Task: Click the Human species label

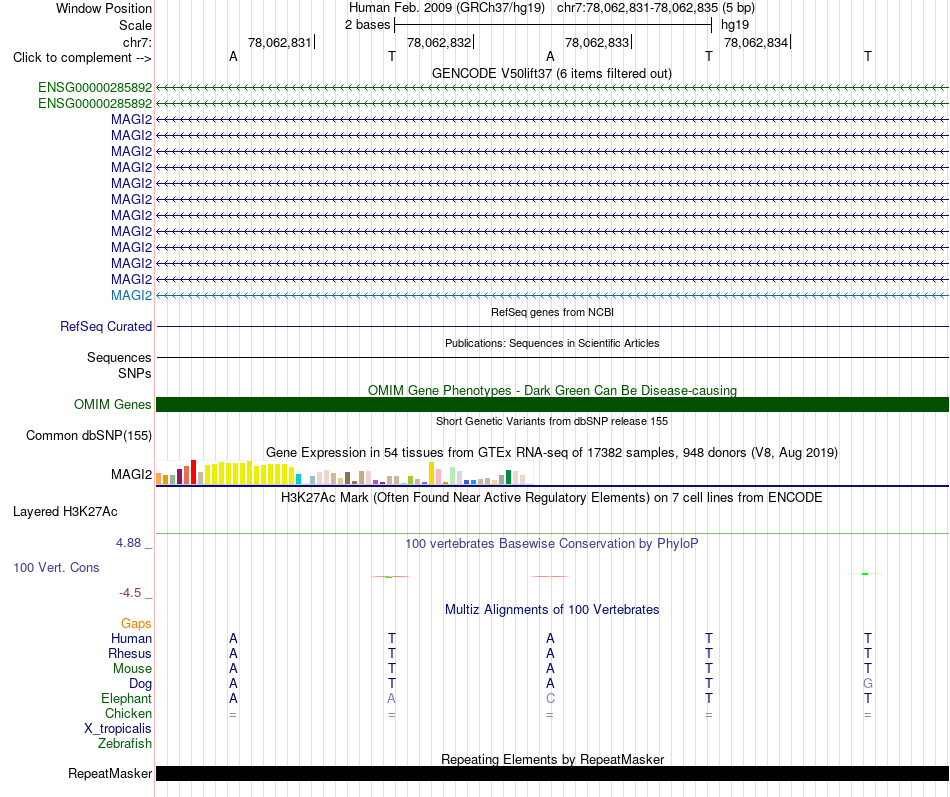Action: (131, 638)
